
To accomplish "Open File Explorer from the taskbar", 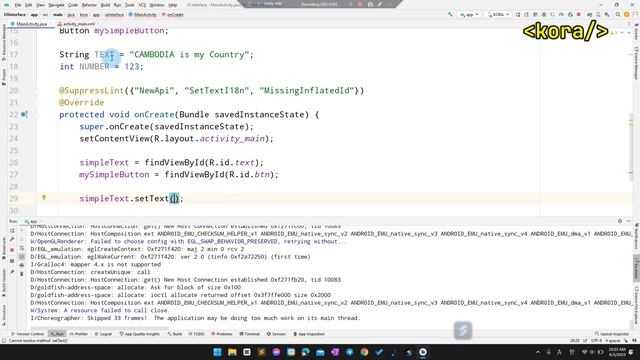I will pos(232,352).
